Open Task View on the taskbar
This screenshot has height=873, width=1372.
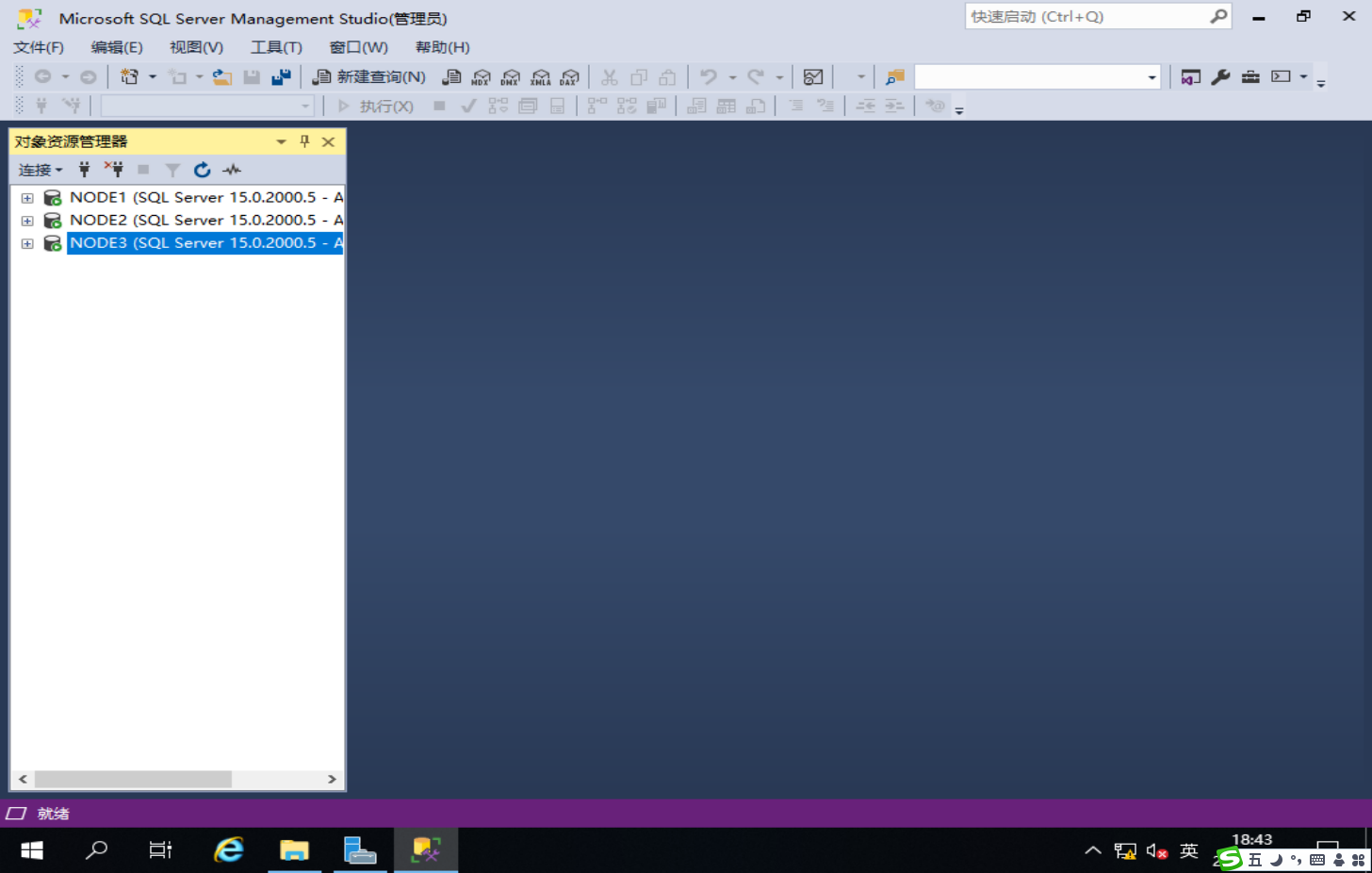(161, 850)
